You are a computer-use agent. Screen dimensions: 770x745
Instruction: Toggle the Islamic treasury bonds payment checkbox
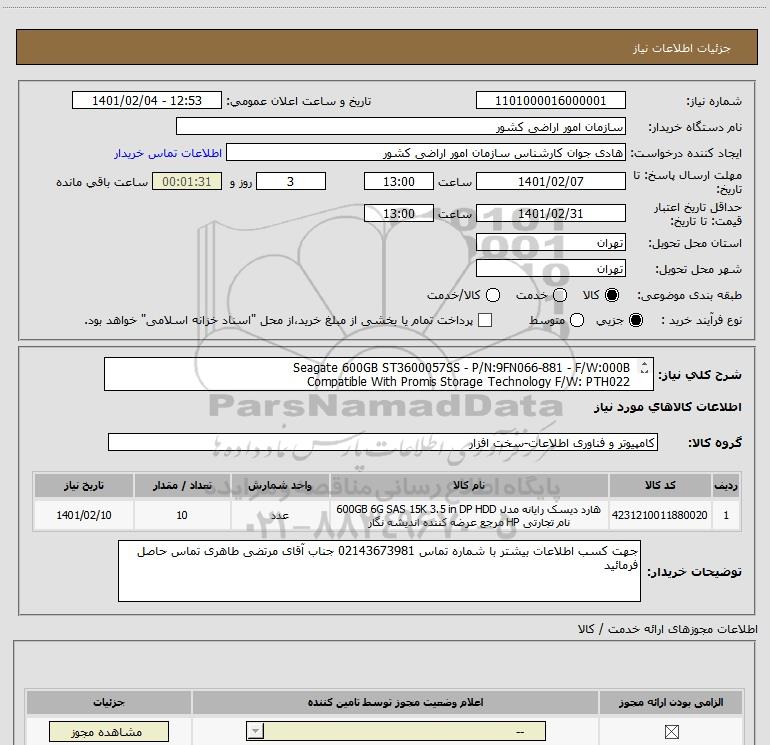(485, 320)
